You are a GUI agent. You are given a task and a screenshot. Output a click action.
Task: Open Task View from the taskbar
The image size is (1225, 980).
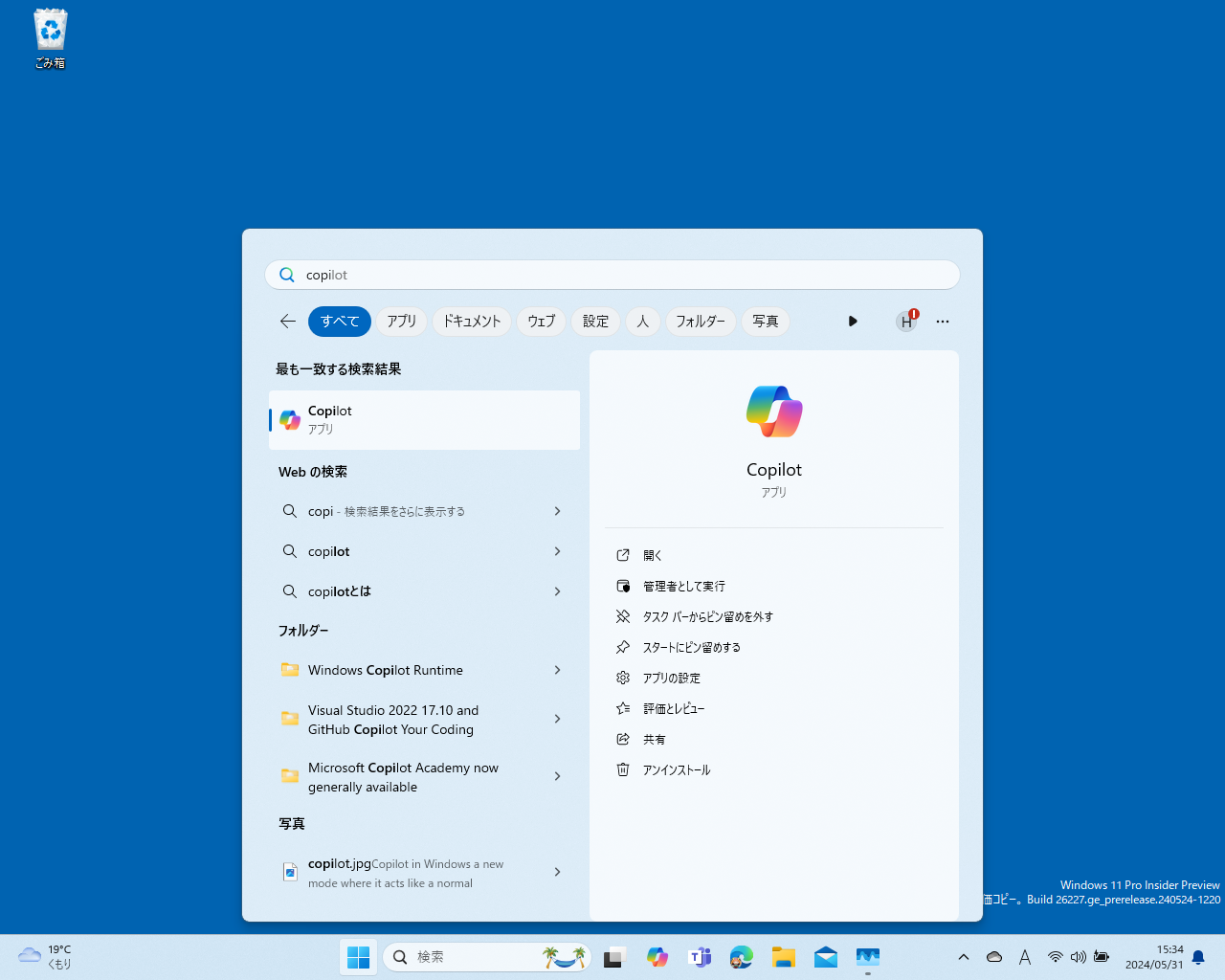coord(614,957)
